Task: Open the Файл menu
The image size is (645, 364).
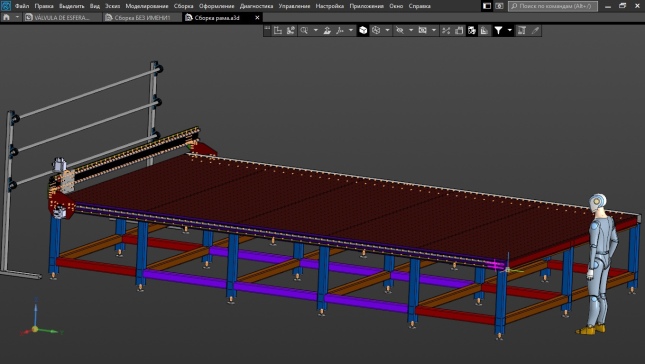Action: tap(22, 6)
